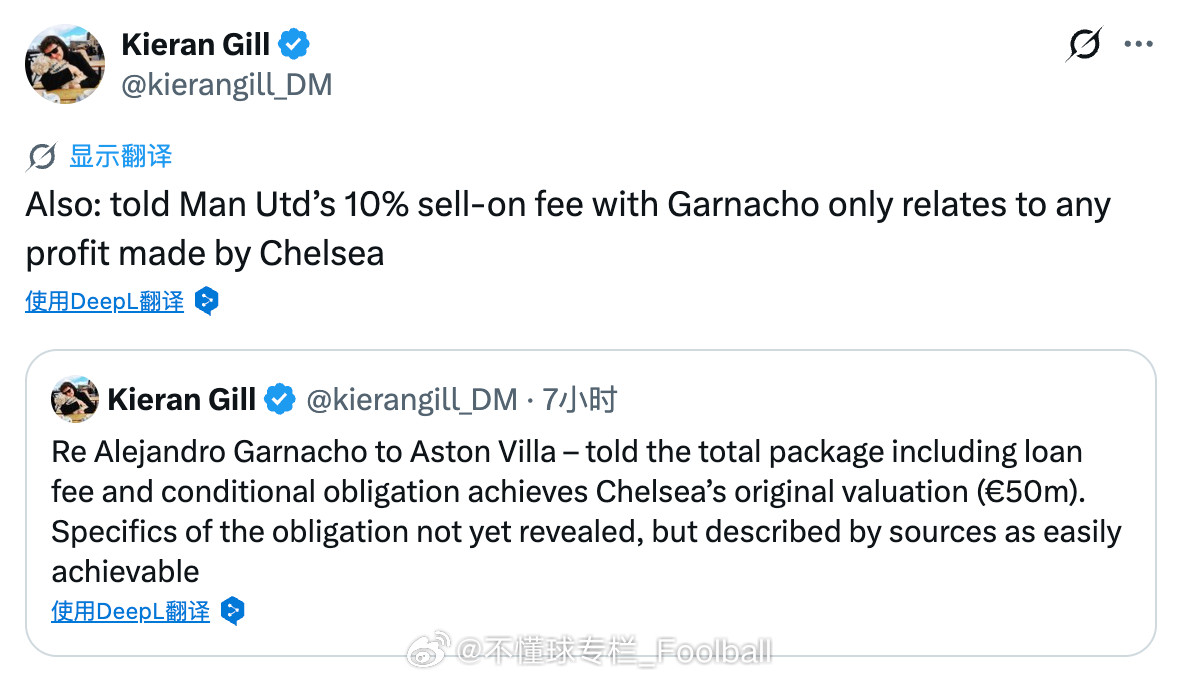
Task: Click the translate icon beside 显示翻译
Action: tap(41, 156)
